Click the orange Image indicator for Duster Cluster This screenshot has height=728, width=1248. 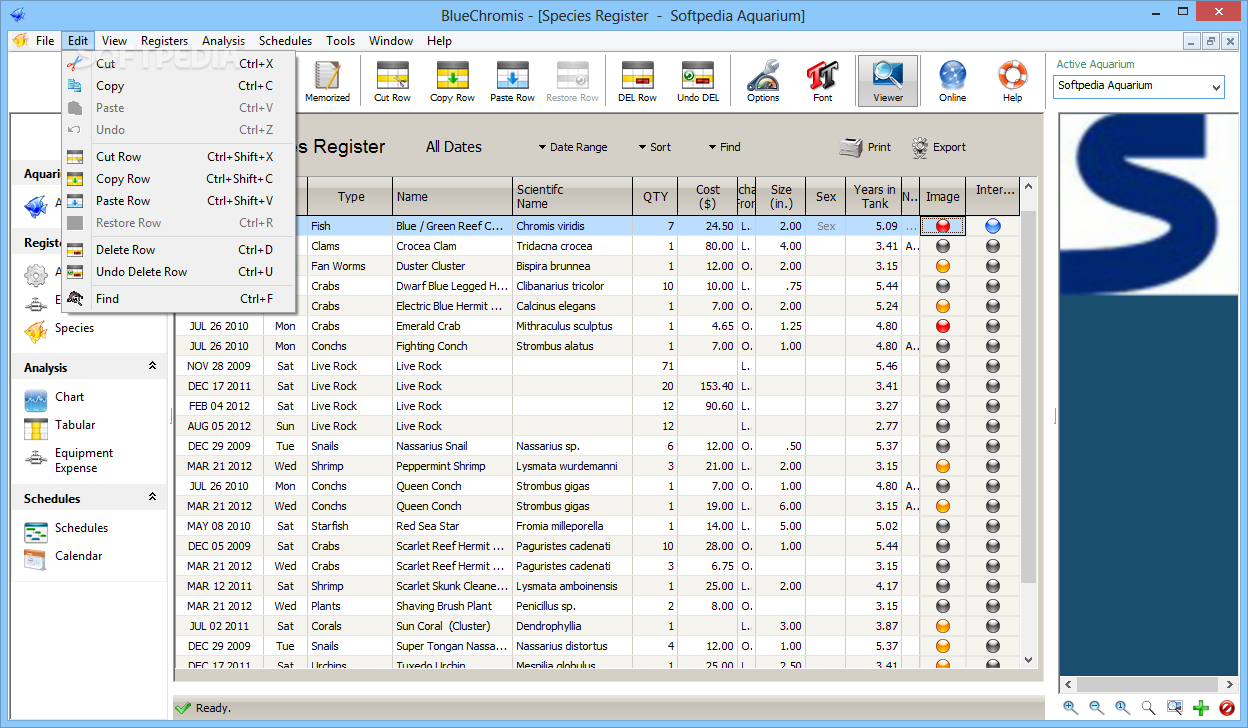click(942, 266)
